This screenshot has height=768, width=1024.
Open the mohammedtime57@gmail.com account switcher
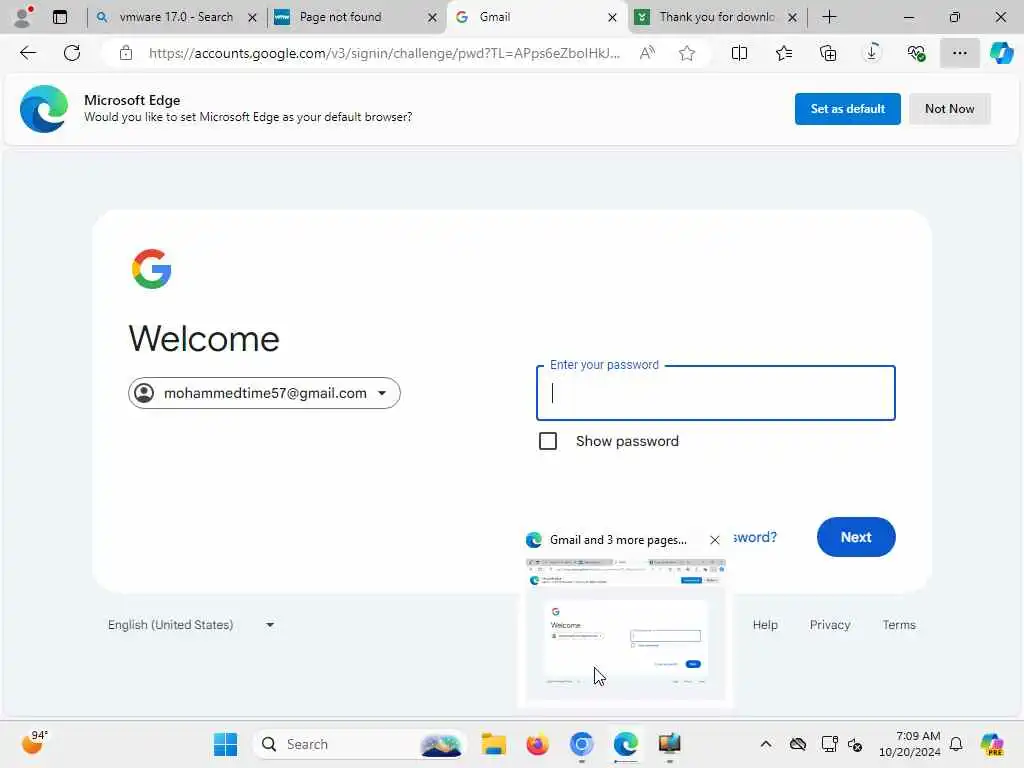(264, 393)
